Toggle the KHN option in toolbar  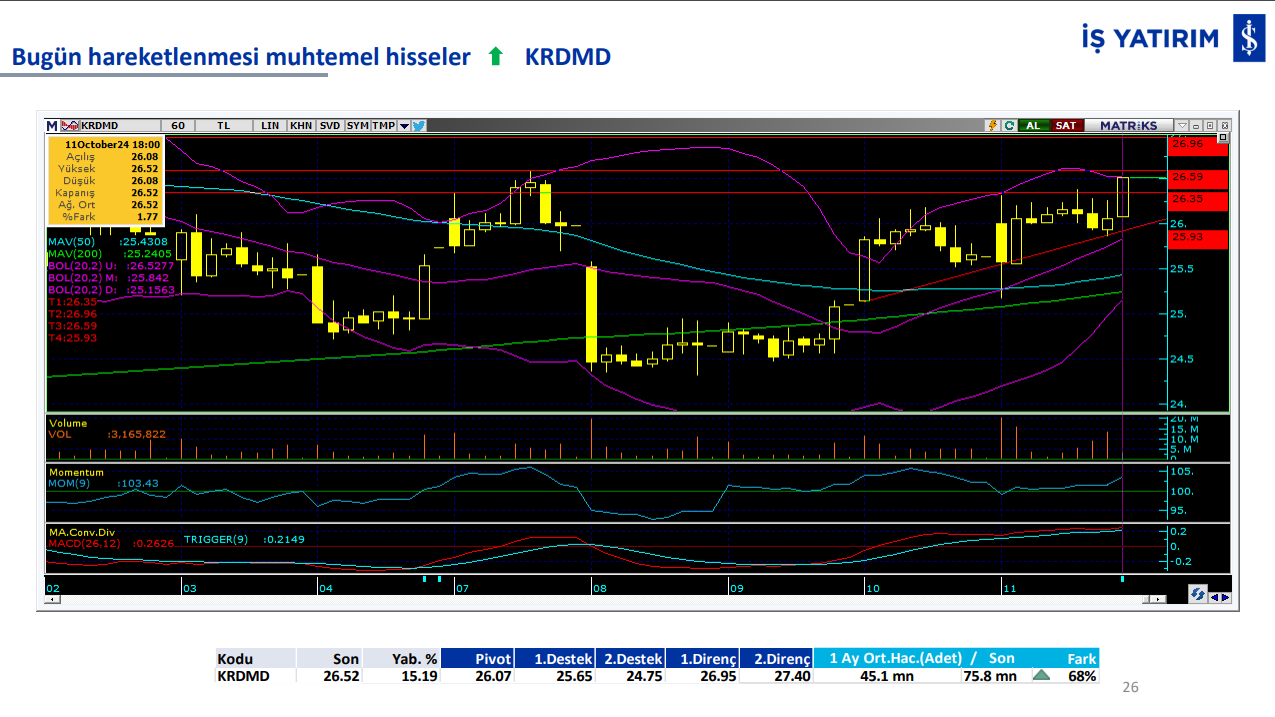[300, 126]
